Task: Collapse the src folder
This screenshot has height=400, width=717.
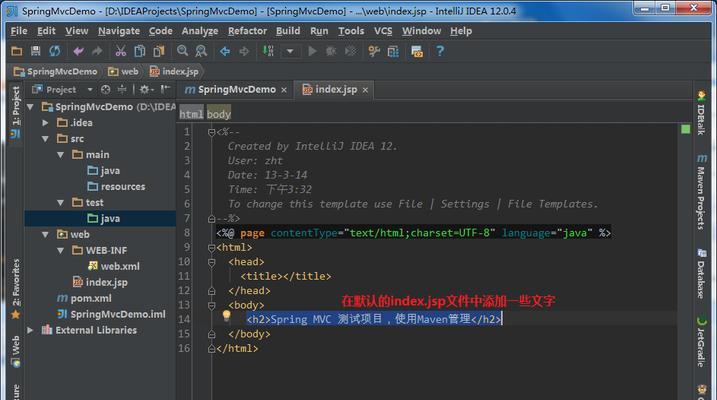Action: click(45, 139)
